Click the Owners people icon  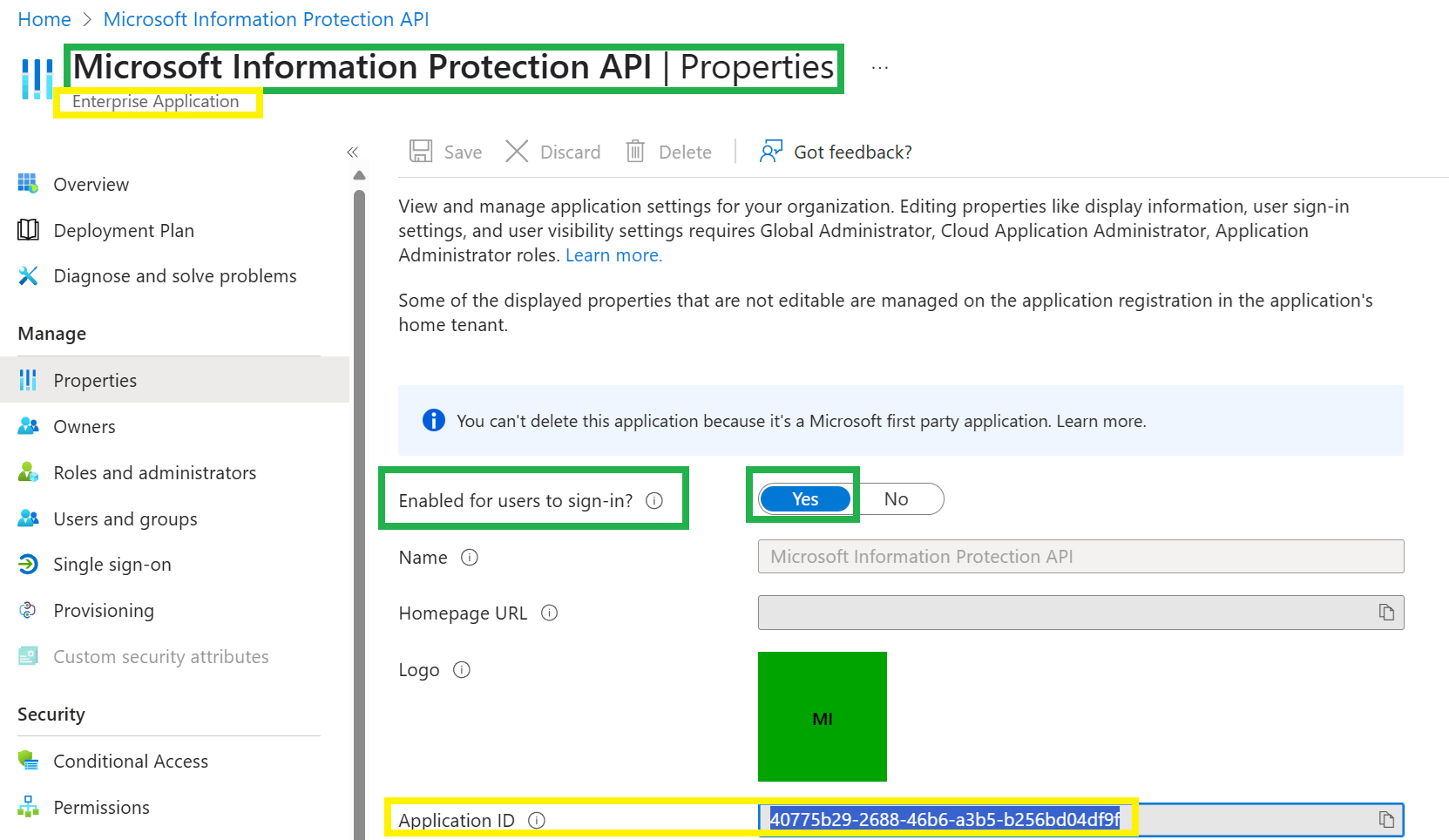click(x=28, y=426)
